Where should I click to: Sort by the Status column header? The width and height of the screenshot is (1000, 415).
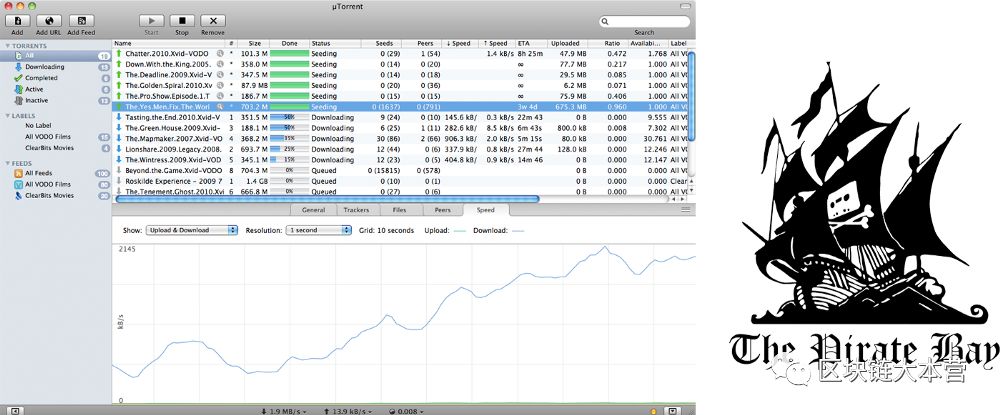click(x=335, y=43)
